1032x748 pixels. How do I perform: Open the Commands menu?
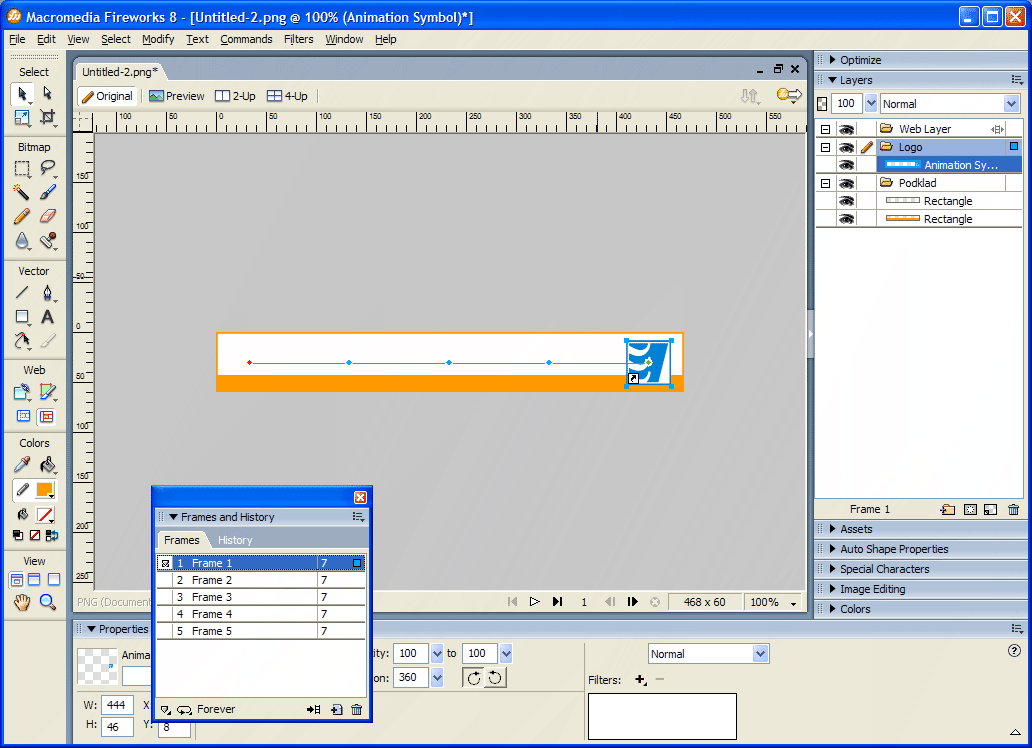tap(246, 40)
